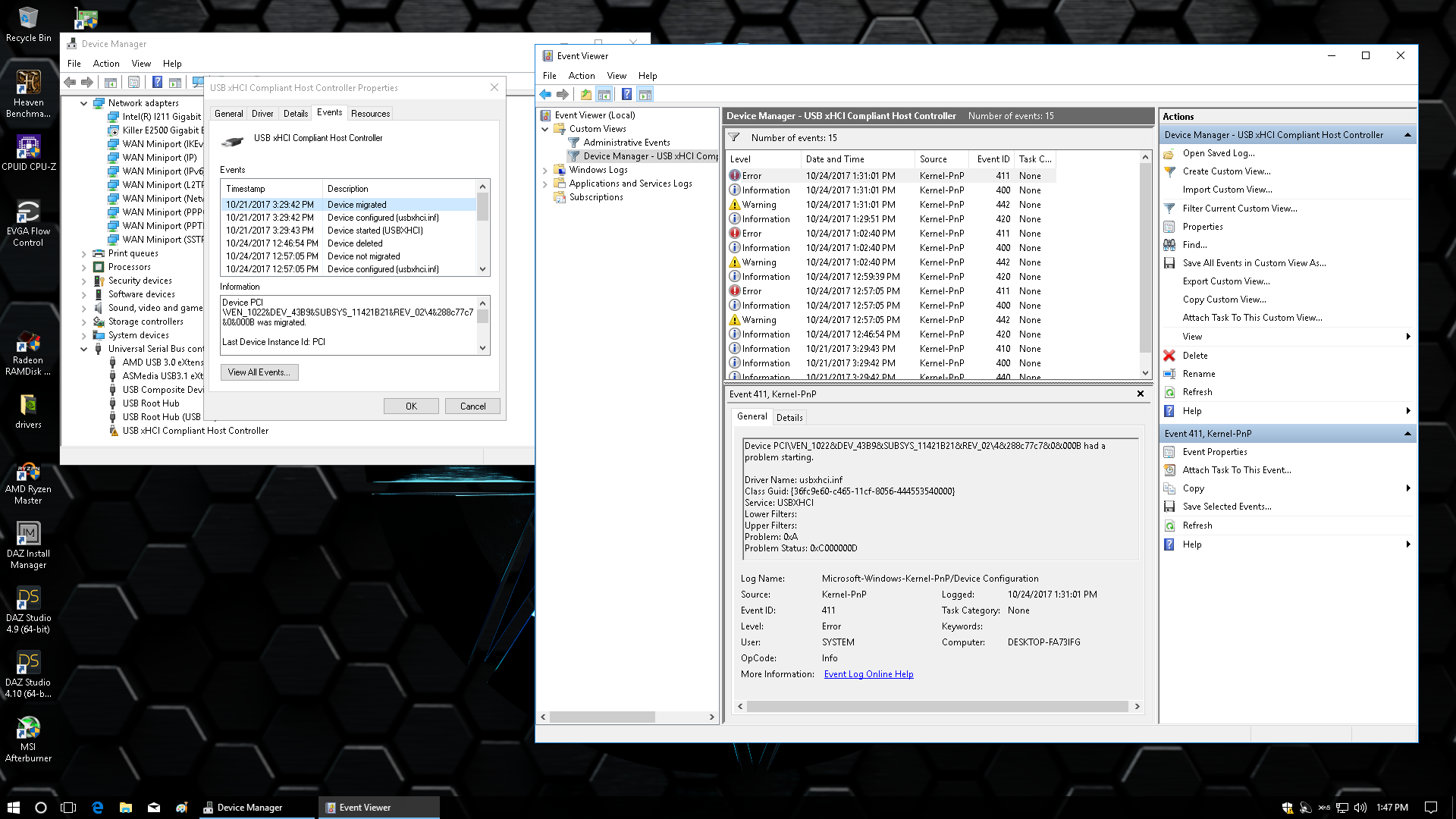
Task: Click the Up One Level folder icon
Action: [585, 95]
